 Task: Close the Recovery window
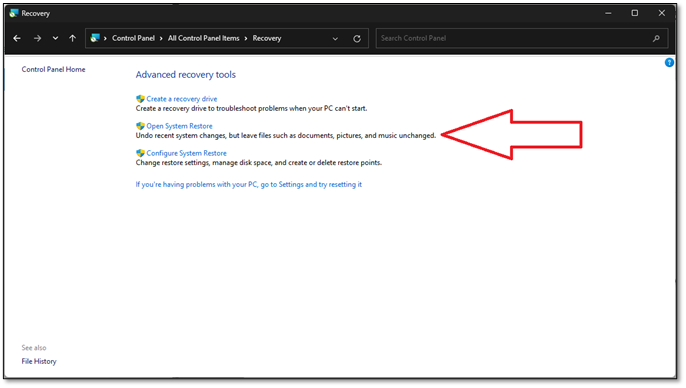[662, 13]
